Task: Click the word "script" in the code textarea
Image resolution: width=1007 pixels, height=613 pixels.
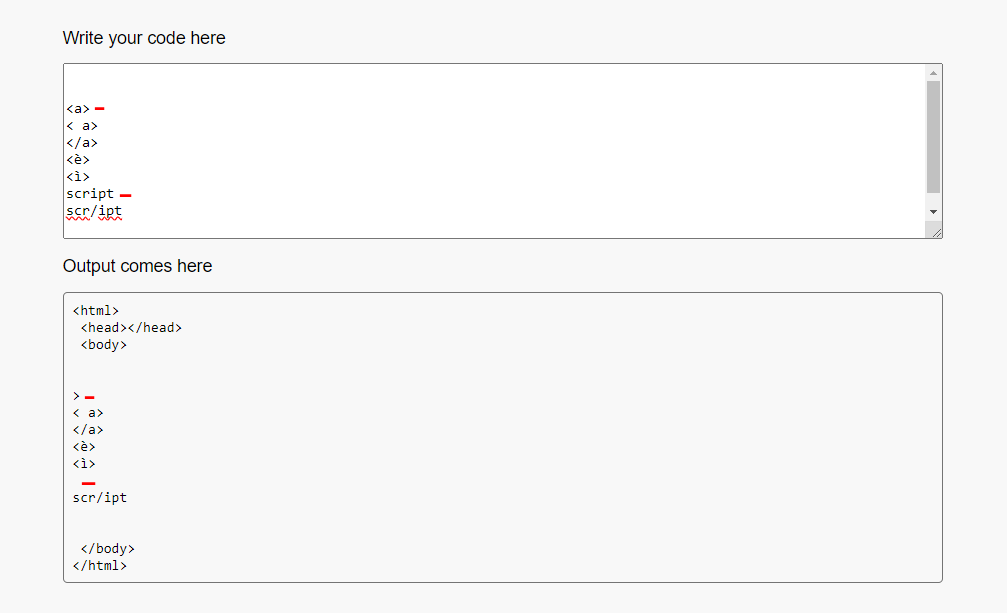Action: point(90,194)
